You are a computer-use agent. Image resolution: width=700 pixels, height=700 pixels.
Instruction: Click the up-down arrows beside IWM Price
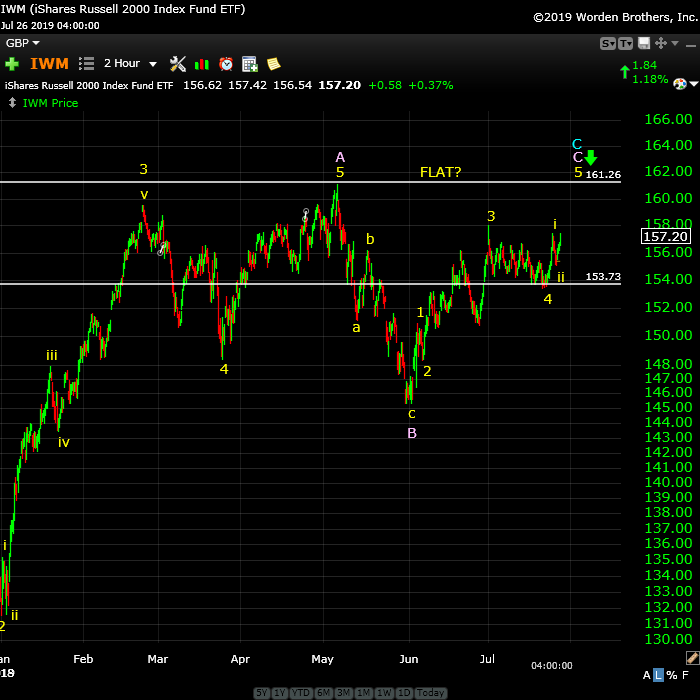pyautogui.click(x=12, y=103)
